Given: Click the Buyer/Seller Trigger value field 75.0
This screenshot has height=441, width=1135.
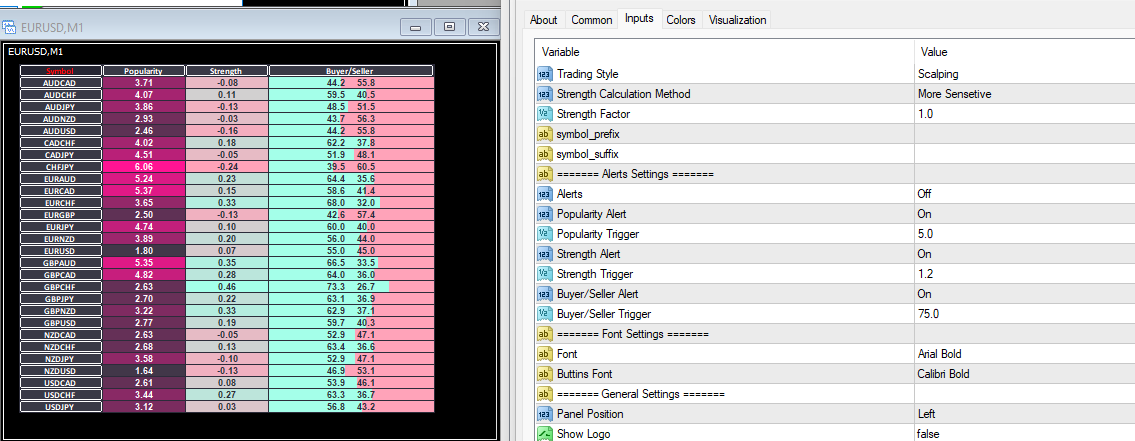Looking at the screenshot, I should coord(1024,314).
